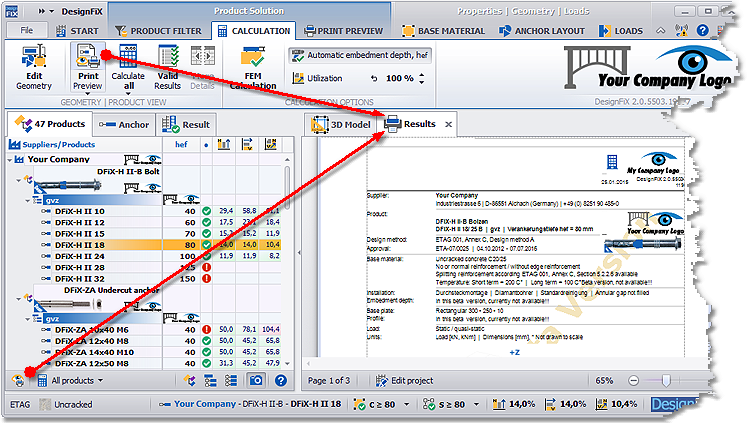The image size is (747, 425).
Task: Start FEM Calculation
Action: point(253,67)
